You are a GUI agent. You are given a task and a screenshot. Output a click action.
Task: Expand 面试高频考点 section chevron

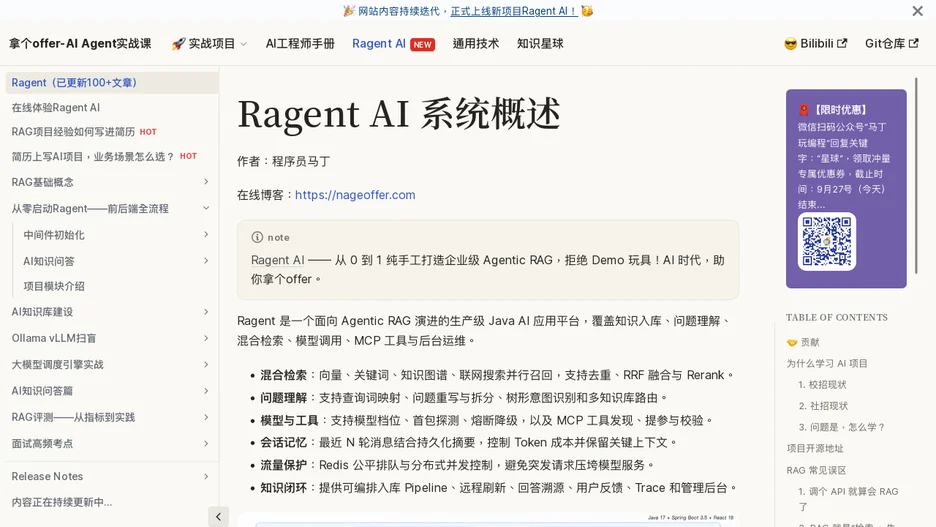[x=206, y=443]
